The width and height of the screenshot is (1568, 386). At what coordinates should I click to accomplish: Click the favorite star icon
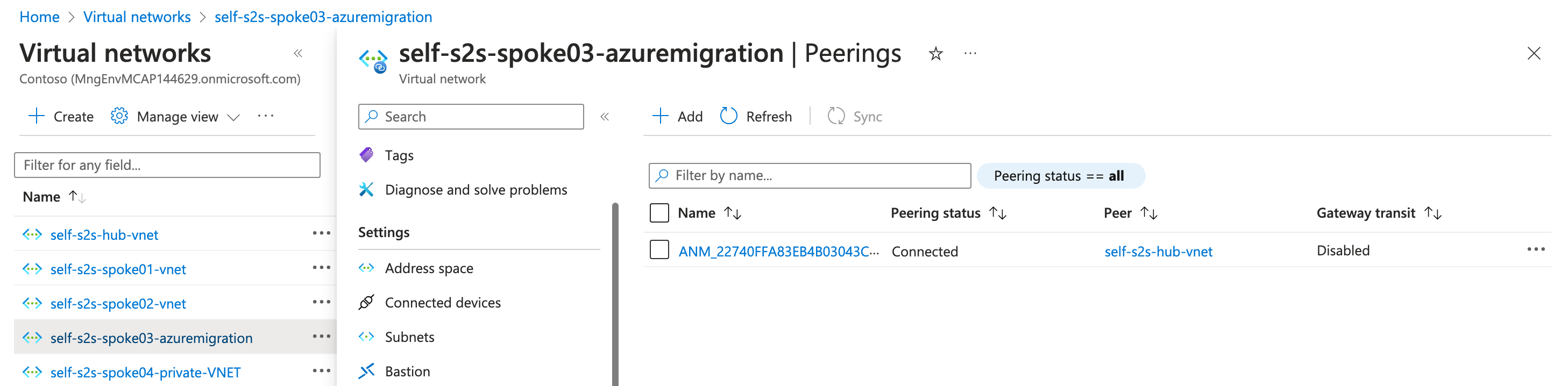935,54
